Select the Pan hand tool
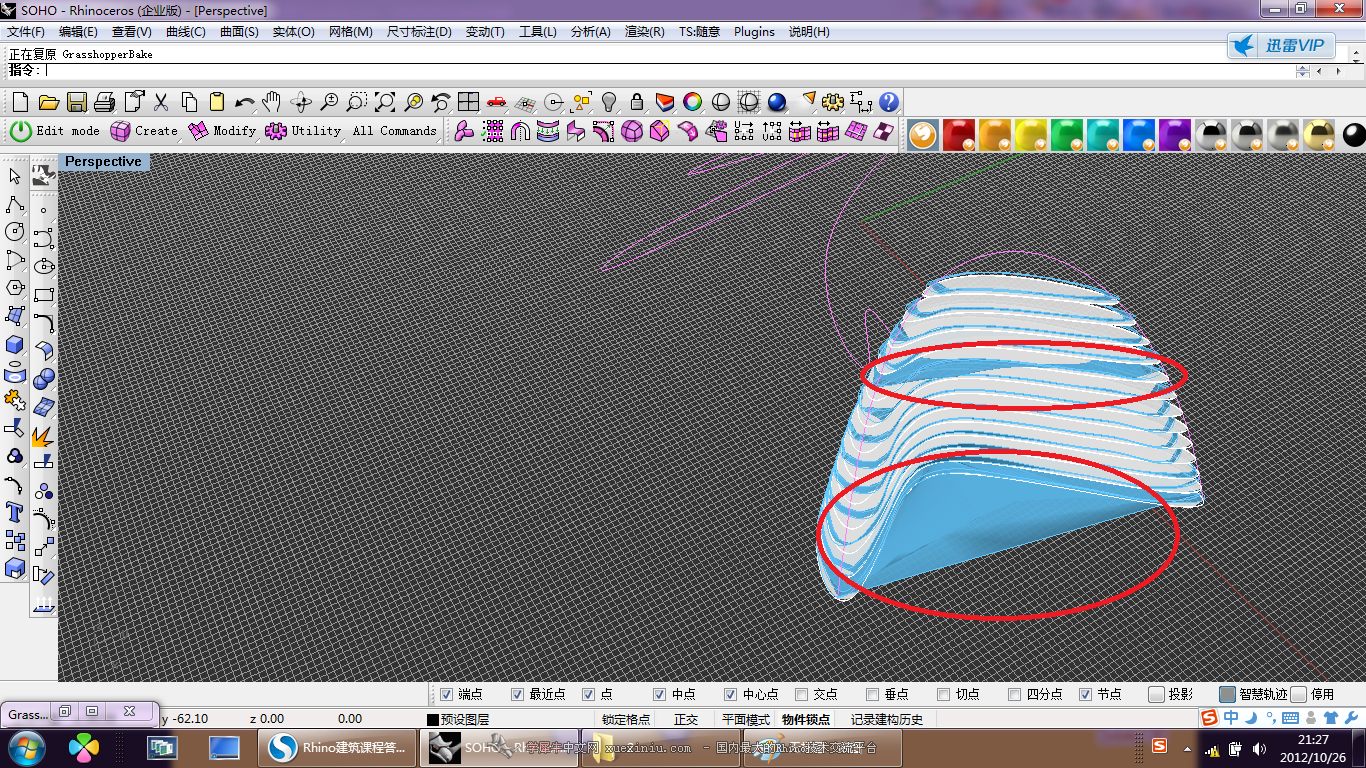The width and height of the screenshot is (1366, 768). [x=272, y=102]
